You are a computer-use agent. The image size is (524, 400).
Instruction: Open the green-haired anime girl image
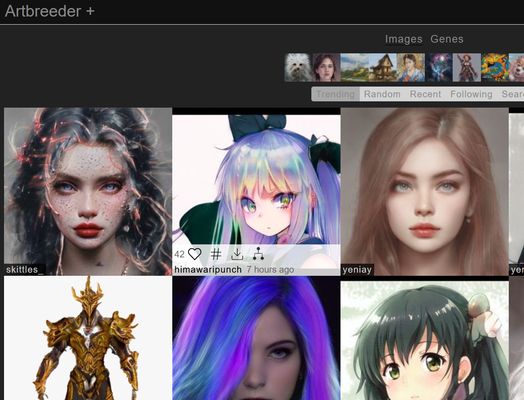[x=425, y=341]
